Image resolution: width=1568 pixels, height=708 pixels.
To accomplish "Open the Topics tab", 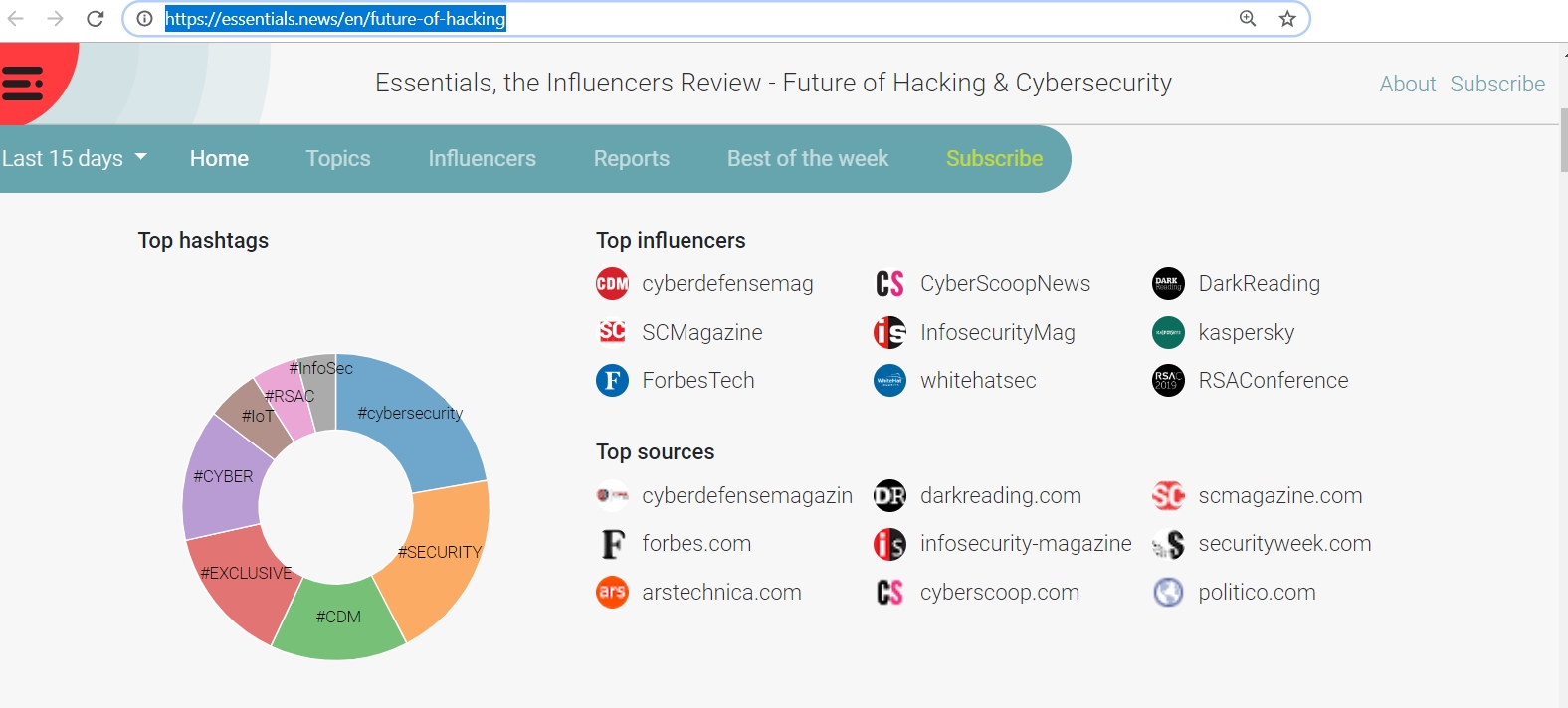I will (x=338, y=158).
